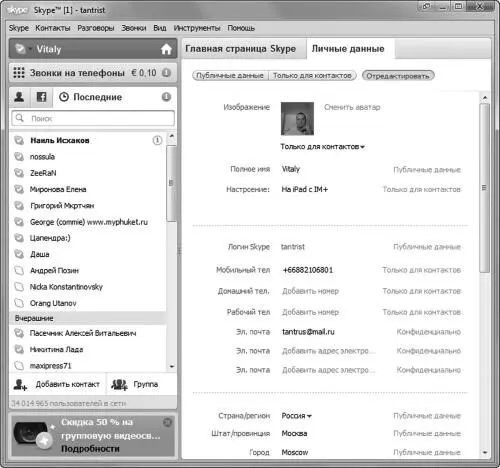
Task: Click mobile number +66882106801
Action: point(308,270)
